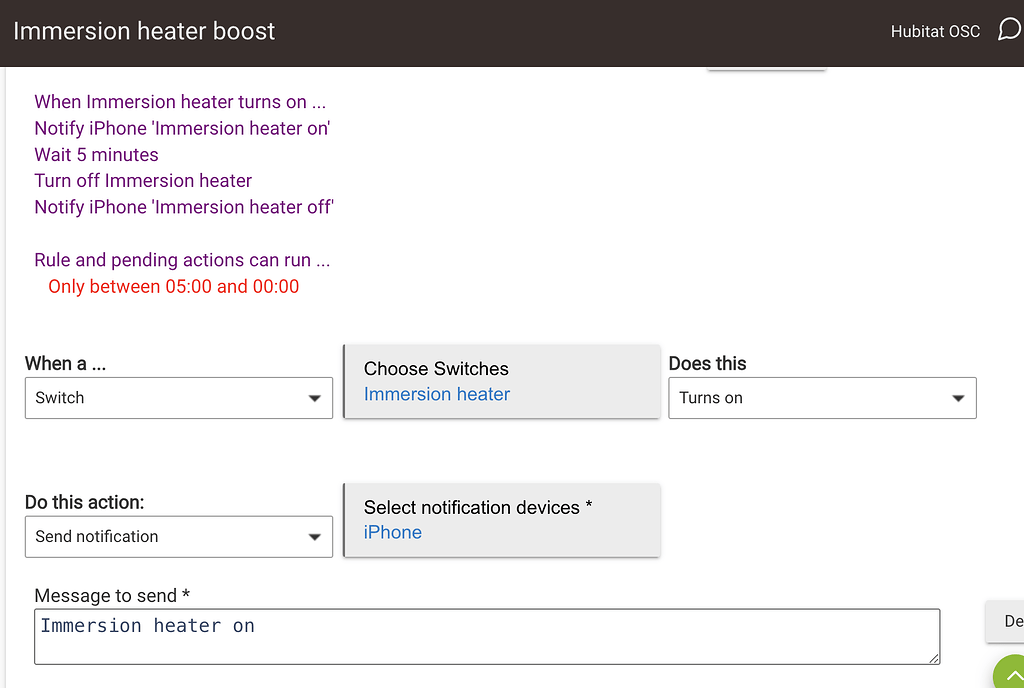This screenshot has width=1024, height=688.
Task: Click the green scroll-to-top arrow button
Action: pyautogui.click(x=1009, y=674)
